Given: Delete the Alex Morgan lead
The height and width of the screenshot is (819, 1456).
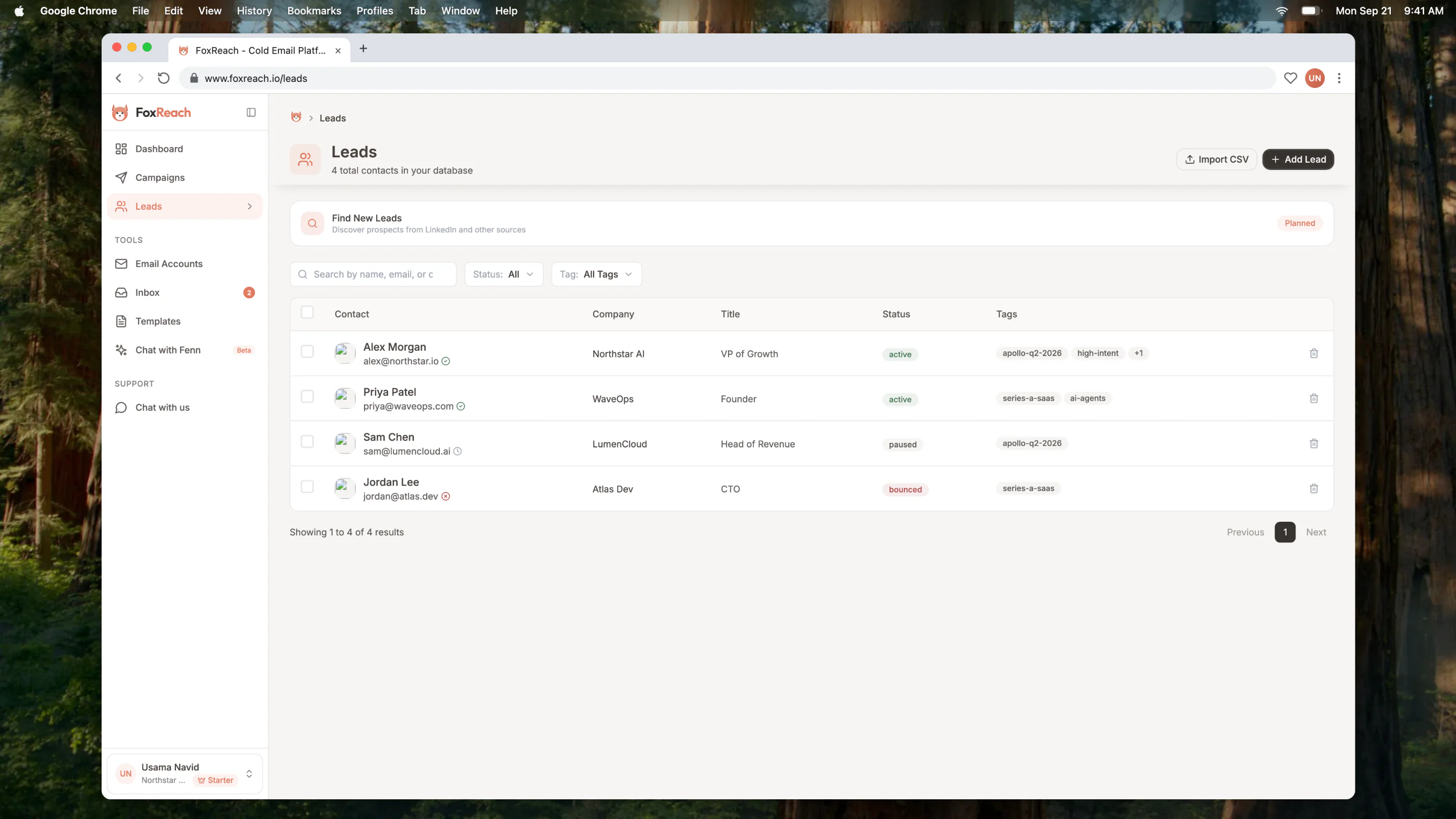Looking at the screenshot, I should [1313, 353].
